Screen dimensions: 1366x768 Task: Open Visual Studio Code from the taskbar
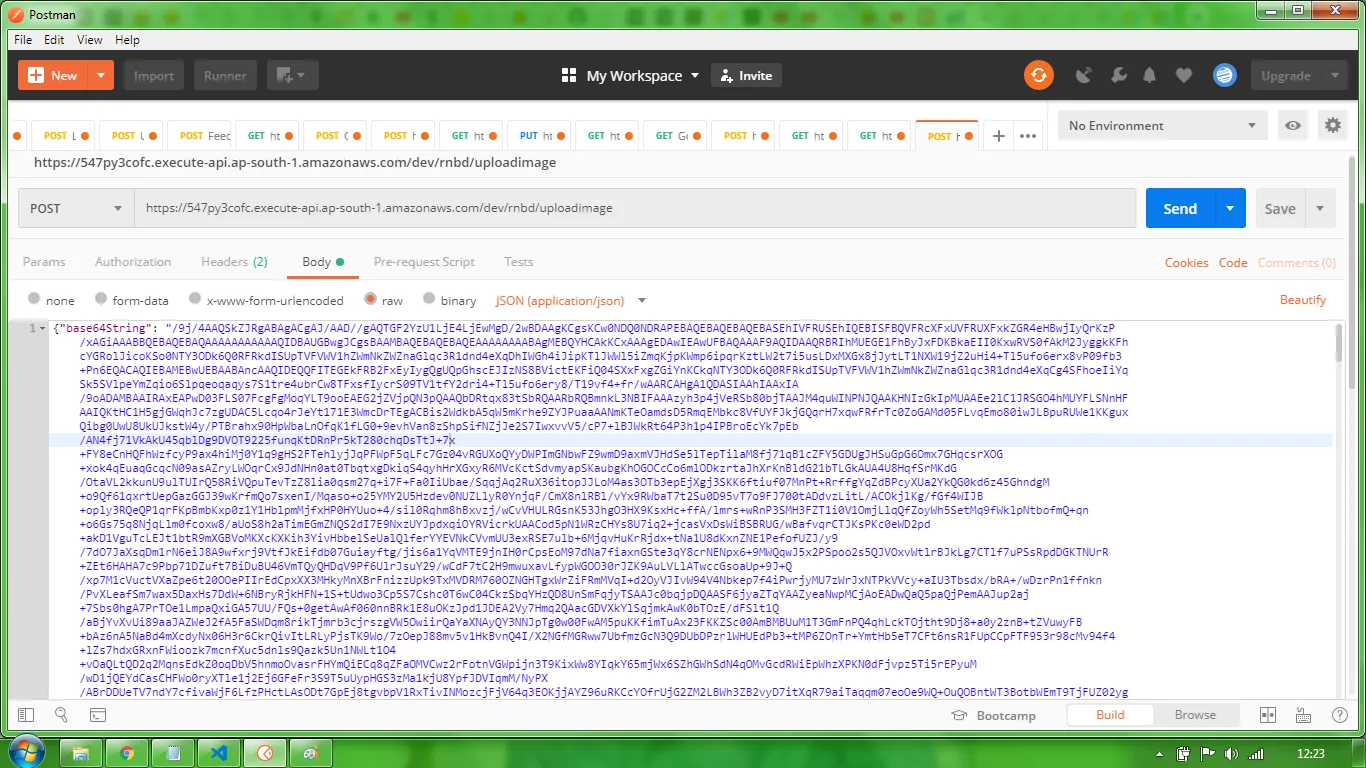click(220, 753)
